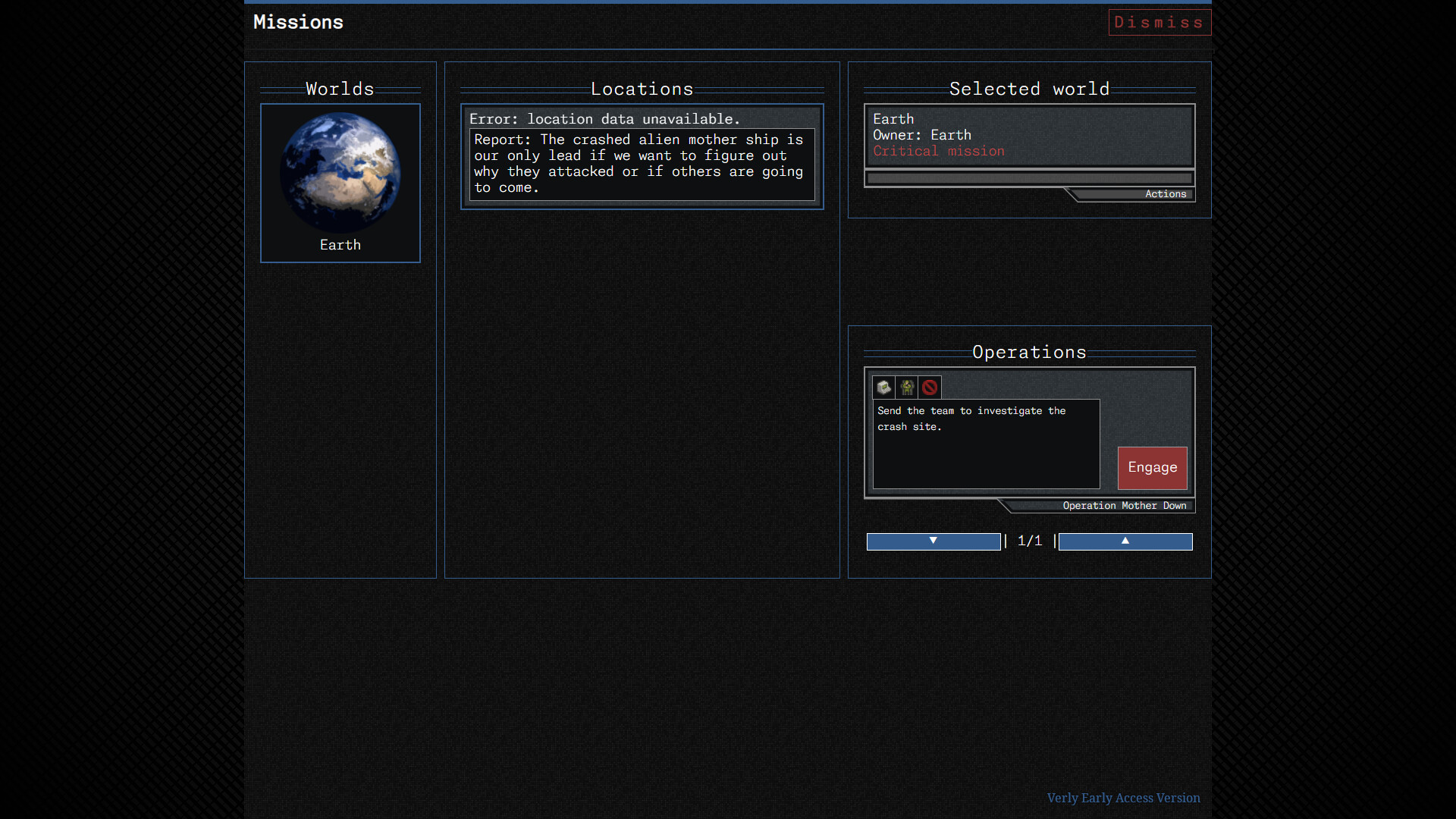Select the Earth globe image
The width and height of the screenshot is (1456, 819).
(340, 172)
